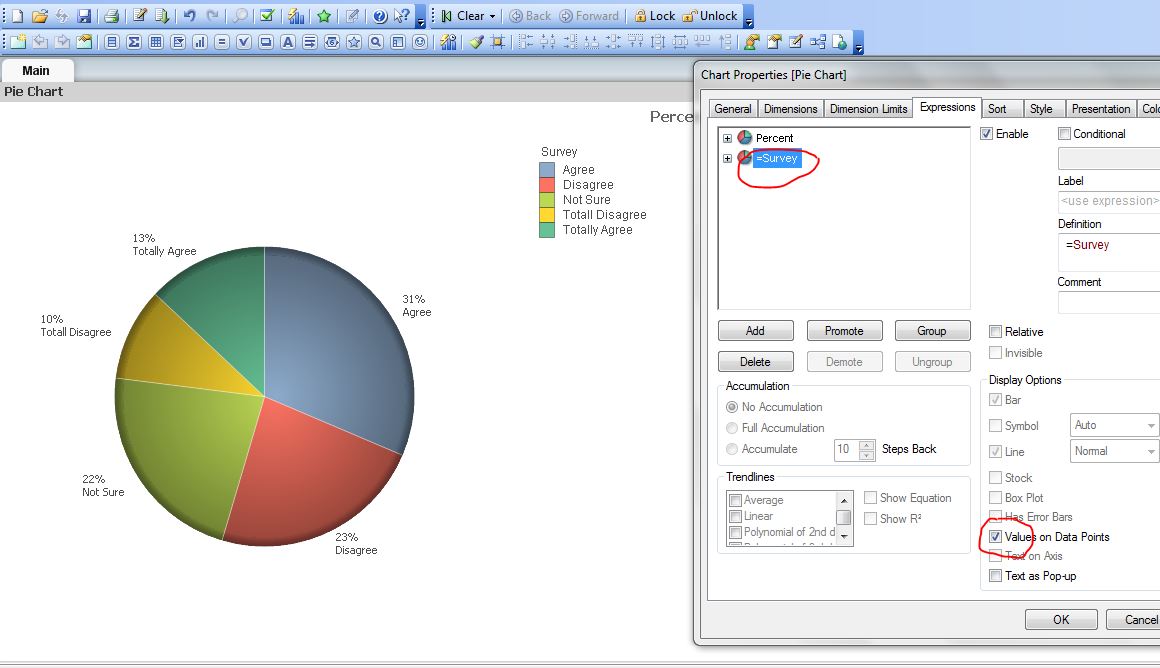
Task: Create a Text Object A icon
Action: 288,42
